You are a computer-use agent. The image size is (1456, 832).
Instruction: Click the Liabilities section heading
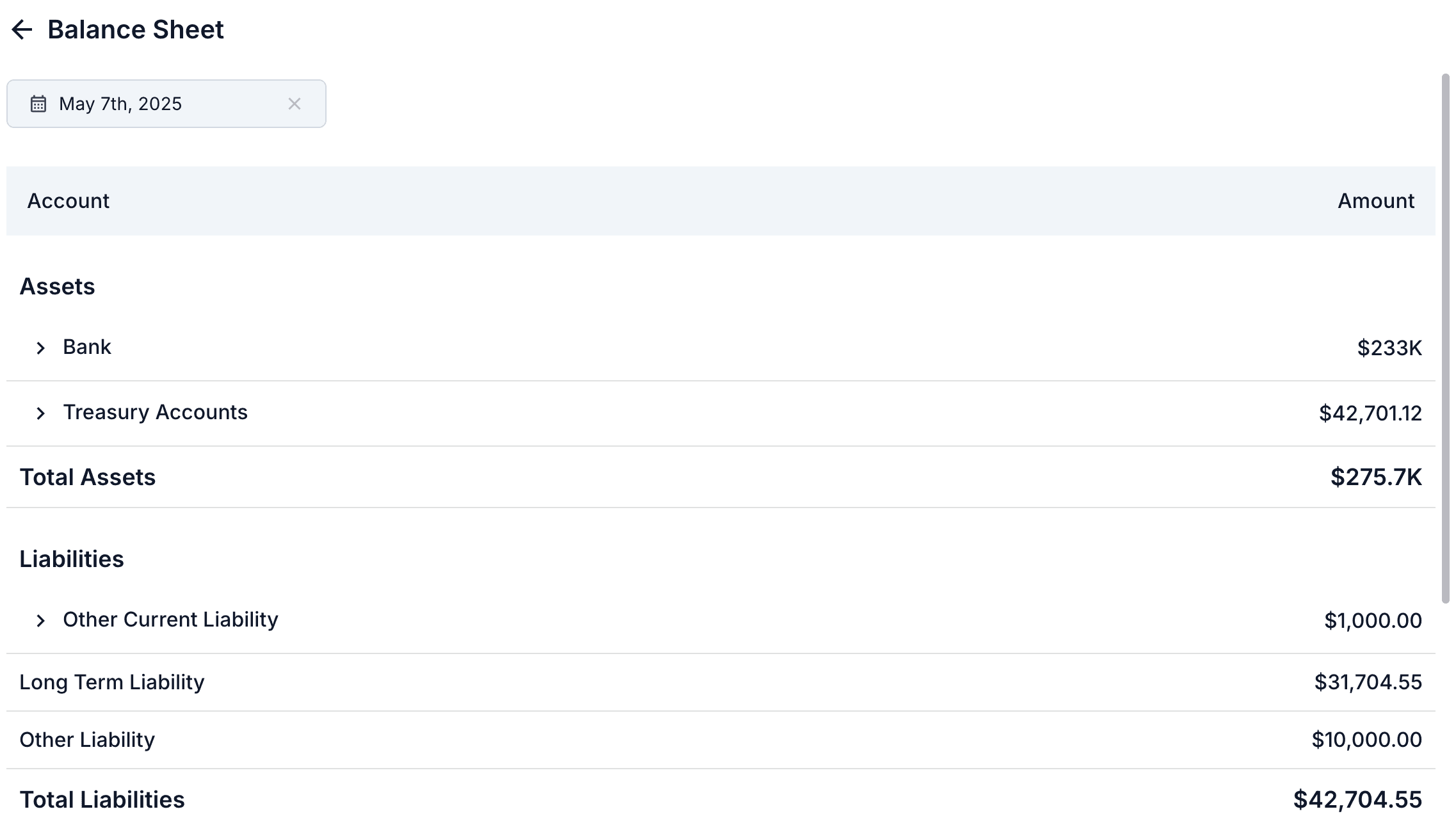point(72,558)
